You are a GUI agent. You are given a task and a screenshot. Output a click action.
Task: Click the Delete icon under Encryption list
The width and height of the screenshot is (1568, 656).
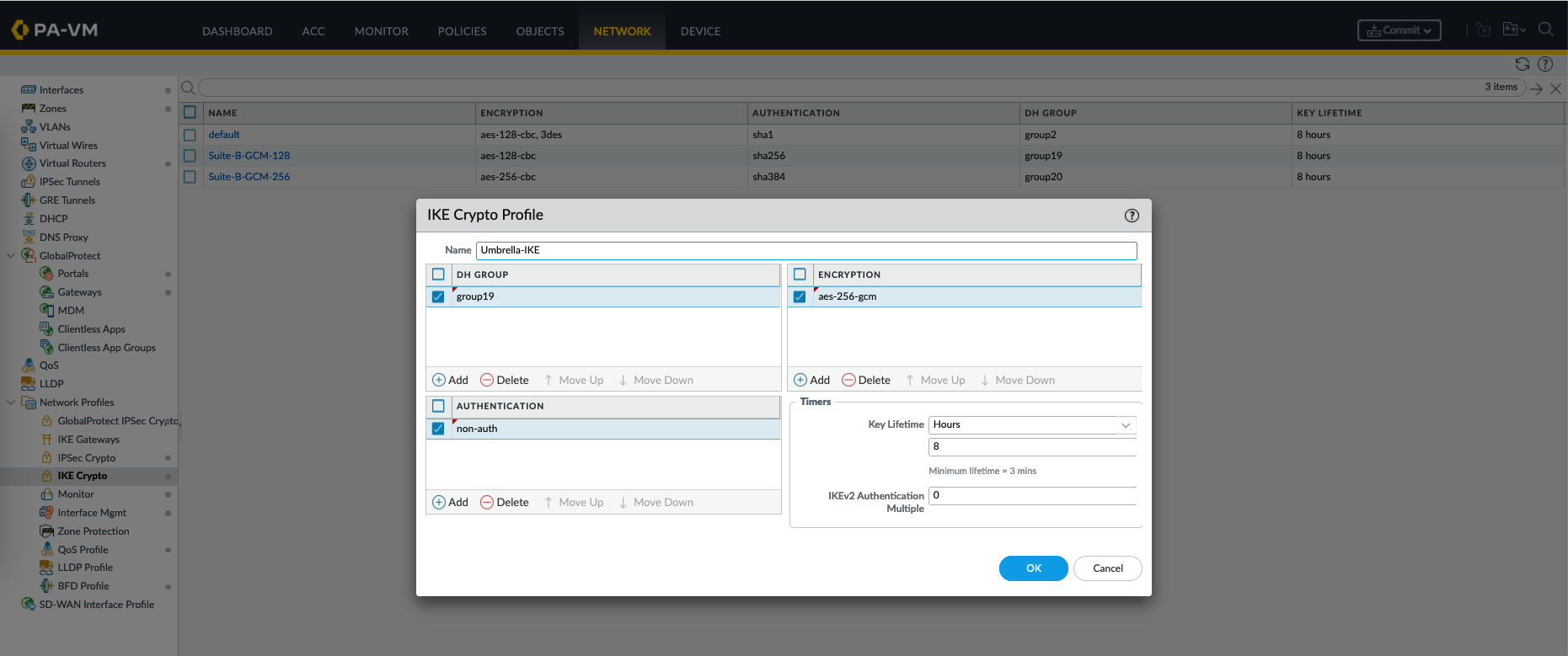coord(848,381)
